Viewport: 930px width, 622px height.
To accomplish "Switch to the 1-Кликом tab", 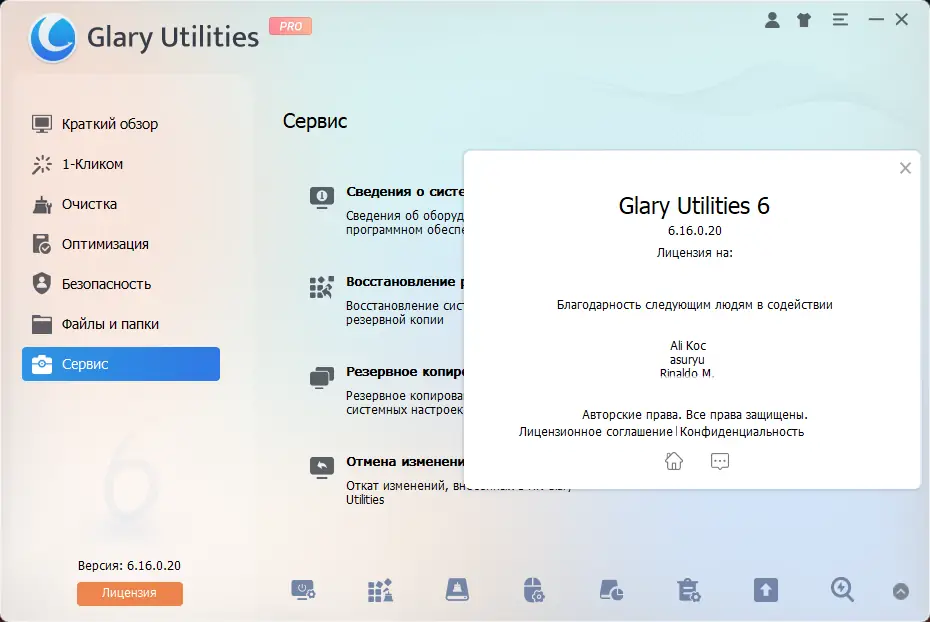I will (121, 164).
